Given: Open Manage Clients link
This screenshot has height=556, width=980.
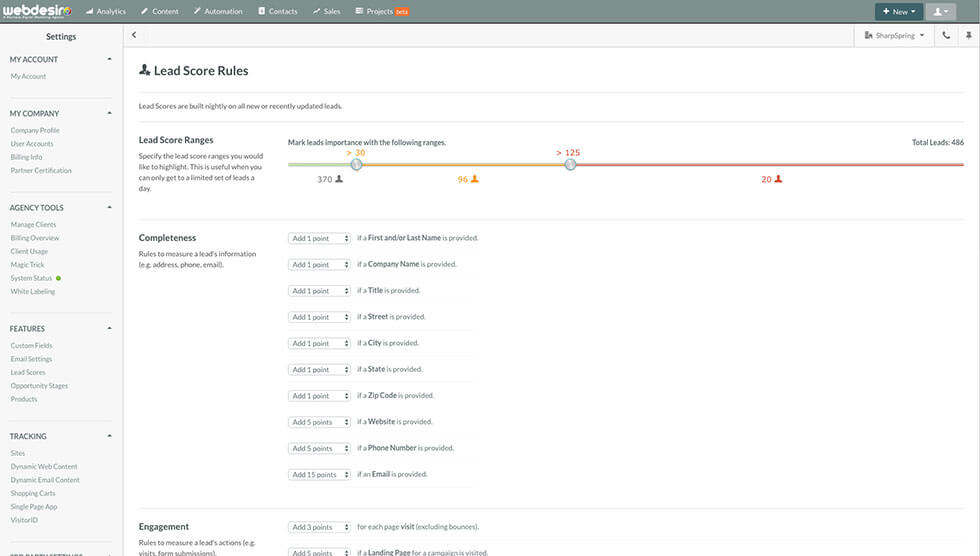Looking at the screenshot, I should tap(33, 224).
